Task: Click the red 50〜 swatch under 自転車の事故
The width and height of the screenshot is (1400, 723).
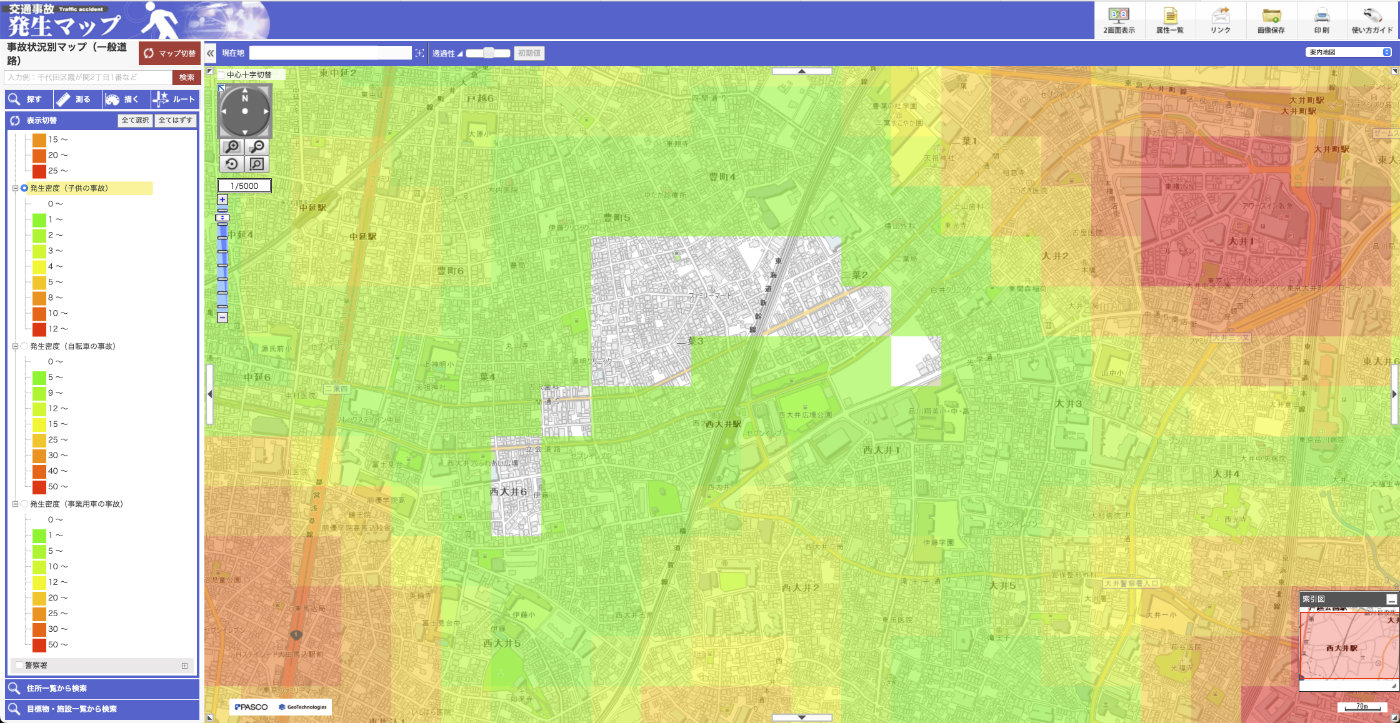Action: tap(39, 487)
